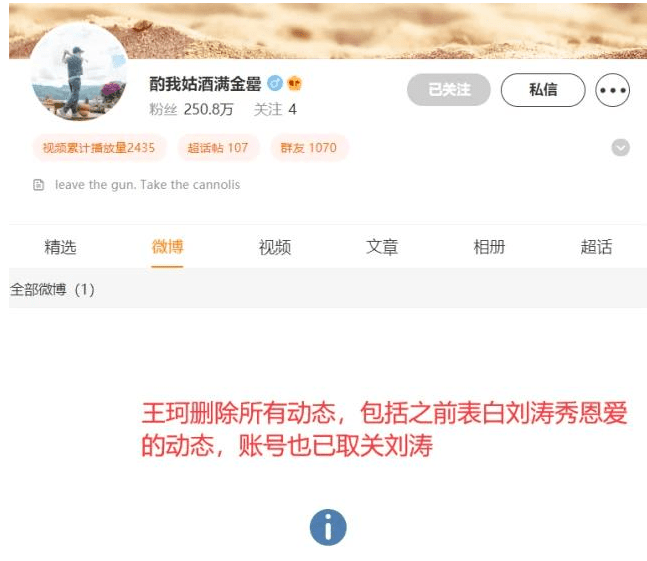The image size is (647, 561).
Task: Click the 私信 message button
Action: tap(543, 90)
